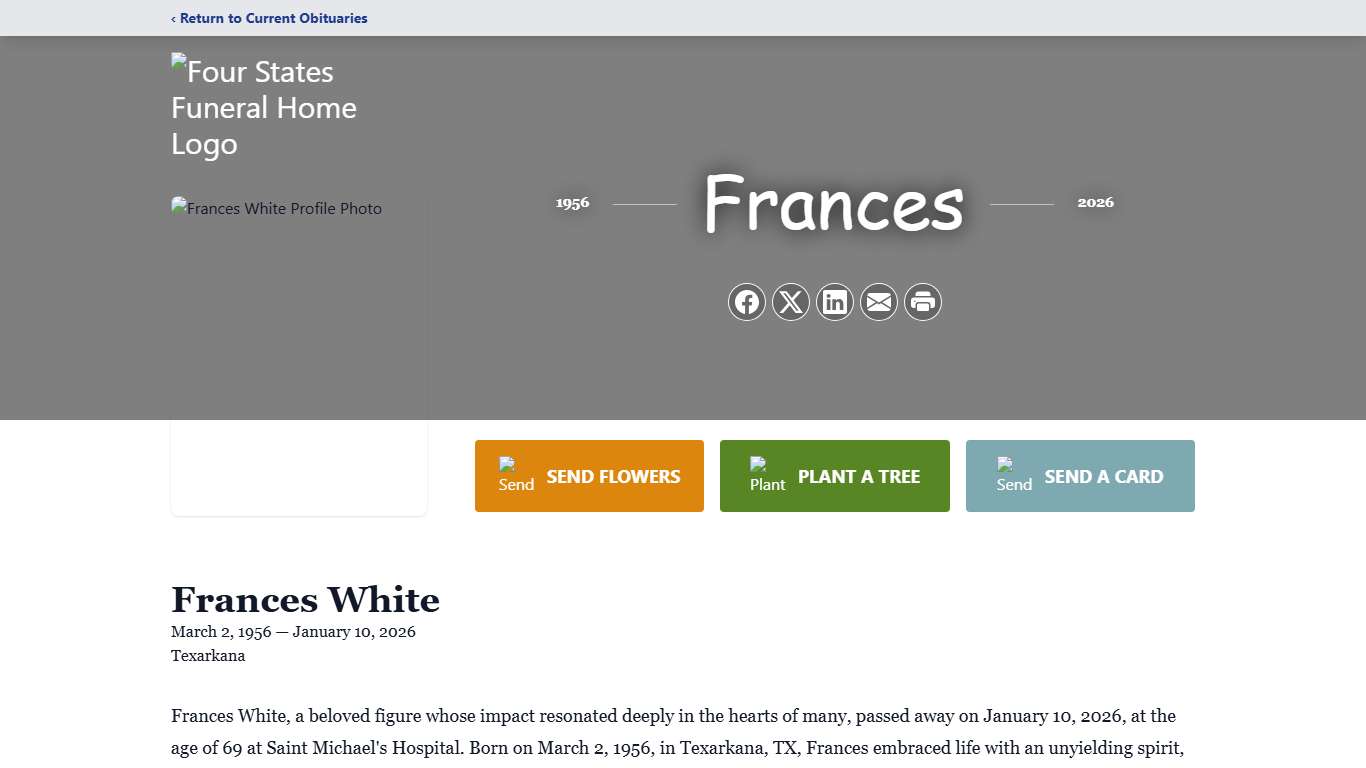Viewport: 1366px width, 768px height.
Task: Click the SEND A CARD button
Action: pyautogui.click(x=1080, y=476)
